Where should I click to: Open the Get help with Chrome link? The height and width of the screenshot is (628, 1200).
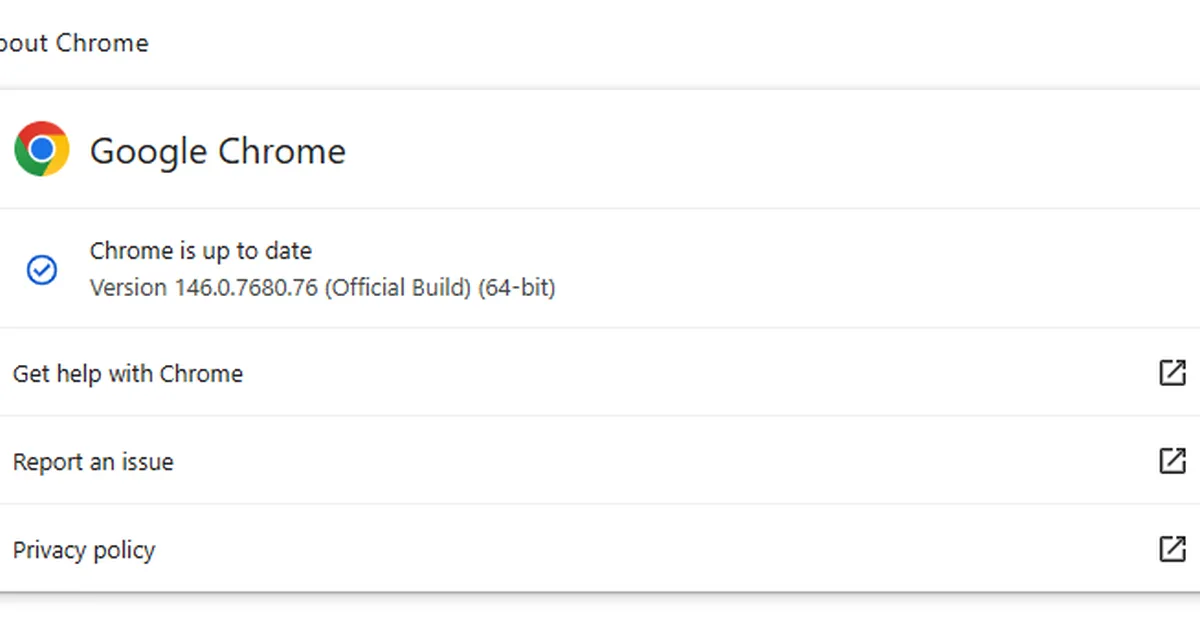coord(128,374)
